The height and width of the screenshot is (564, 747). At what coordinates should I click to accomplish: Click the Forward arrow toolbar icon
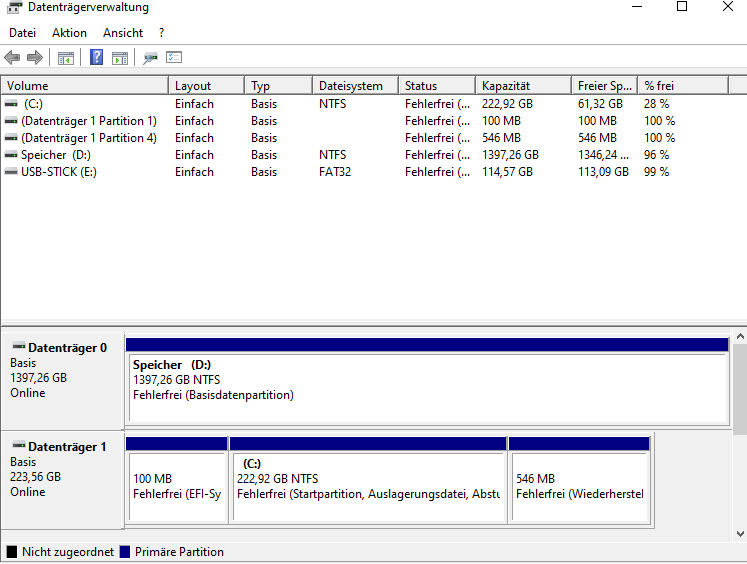tap(35, 58)
